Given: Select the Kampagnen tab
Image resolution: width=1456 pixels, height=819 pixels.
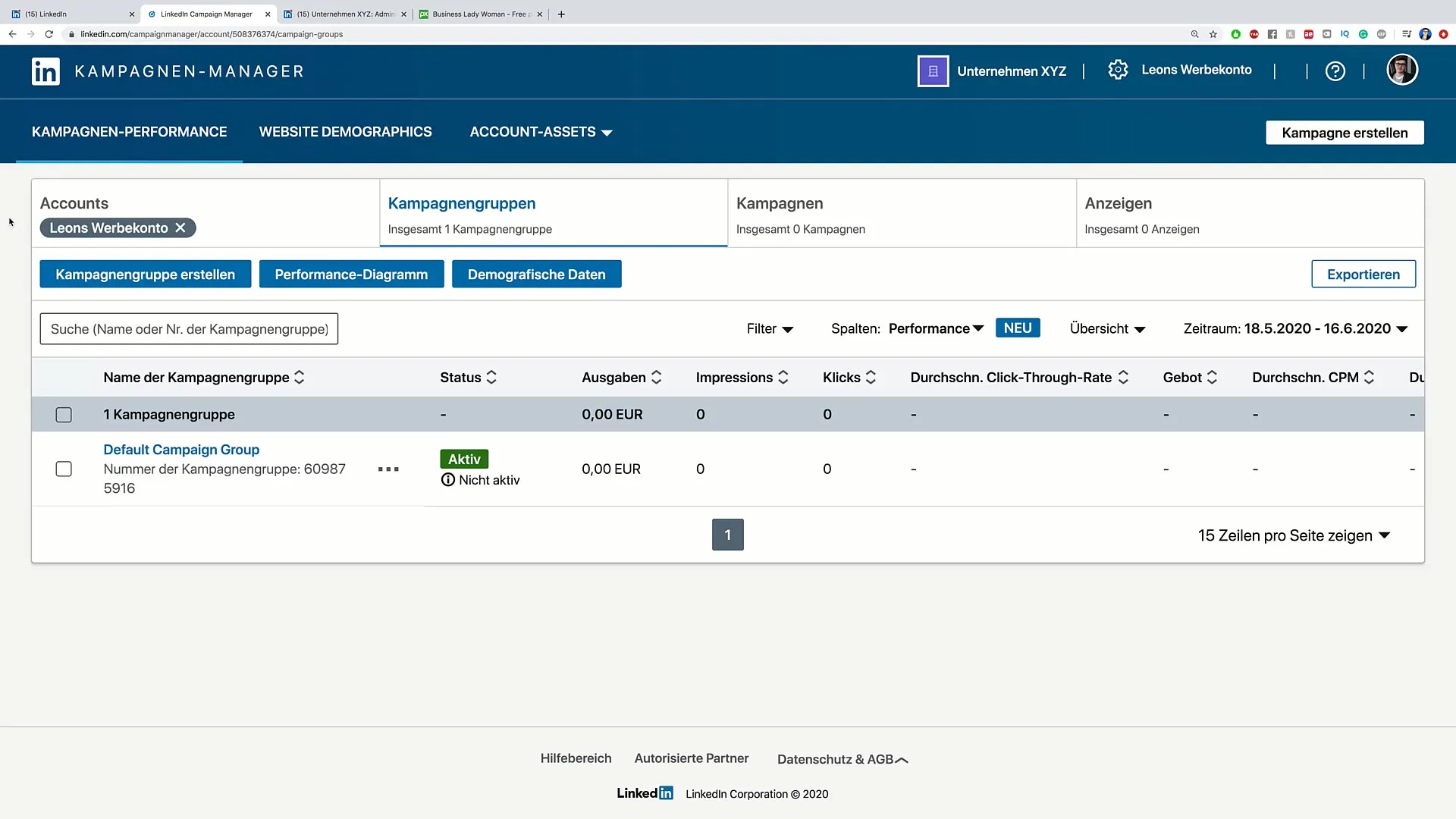Looking at the screenshot, I should point(902,213).
